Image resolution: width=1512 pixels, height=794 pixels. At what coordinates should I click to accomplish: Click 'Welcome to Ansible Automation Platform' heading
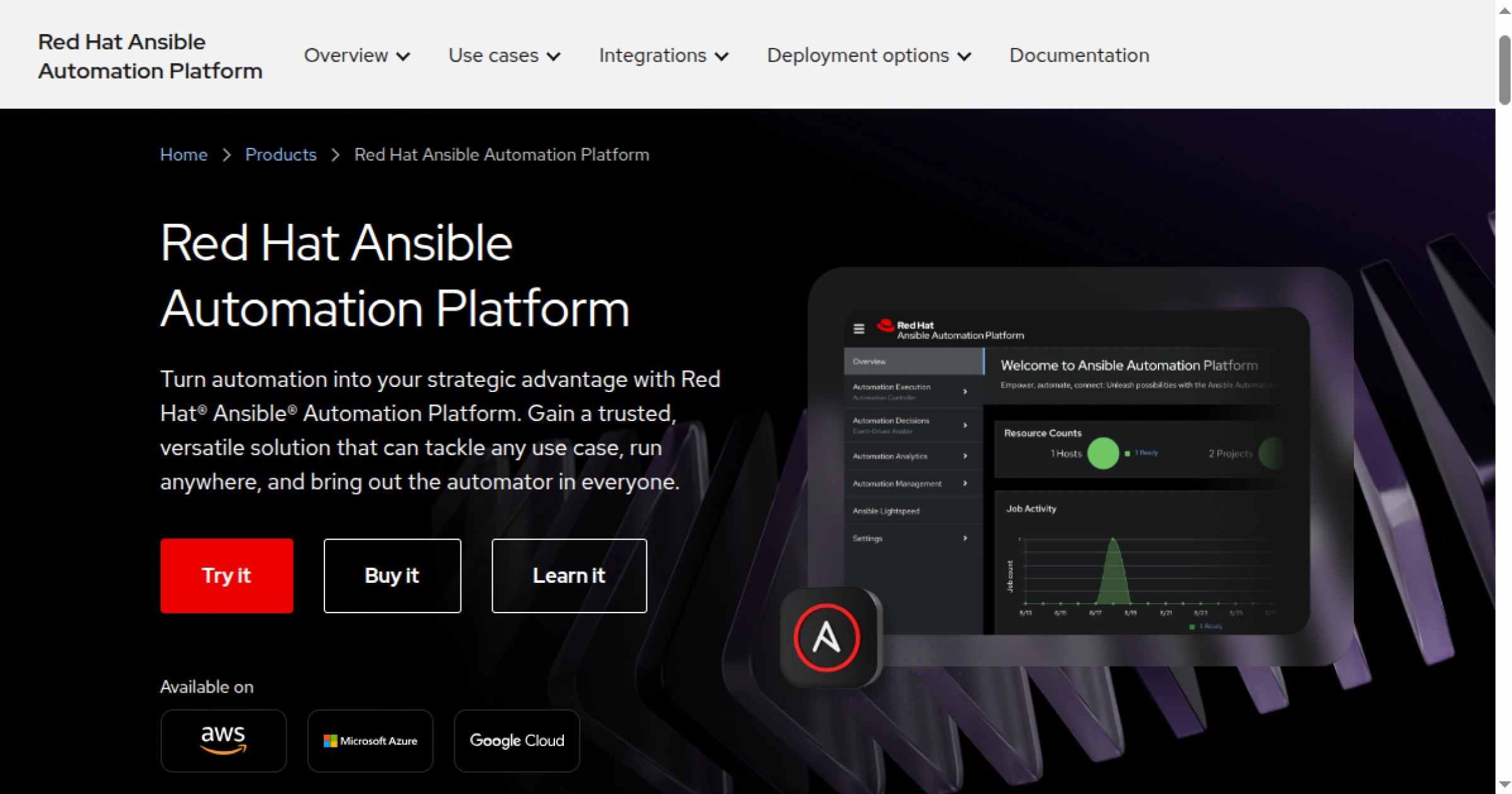click(x=1129, y=365)
